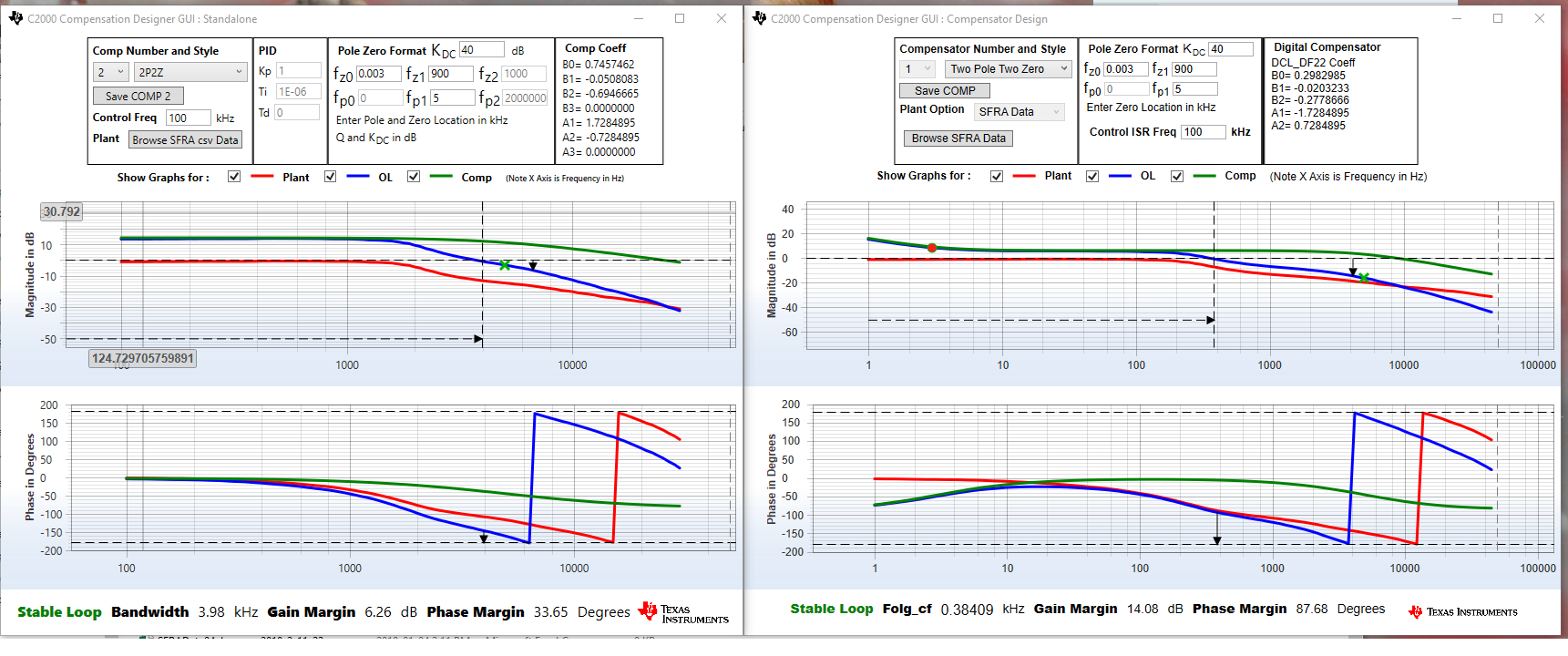The image size is (1568, 656).
Task: Click Texas Instruments logo in Standalone window footer
Action: [683, 613]
